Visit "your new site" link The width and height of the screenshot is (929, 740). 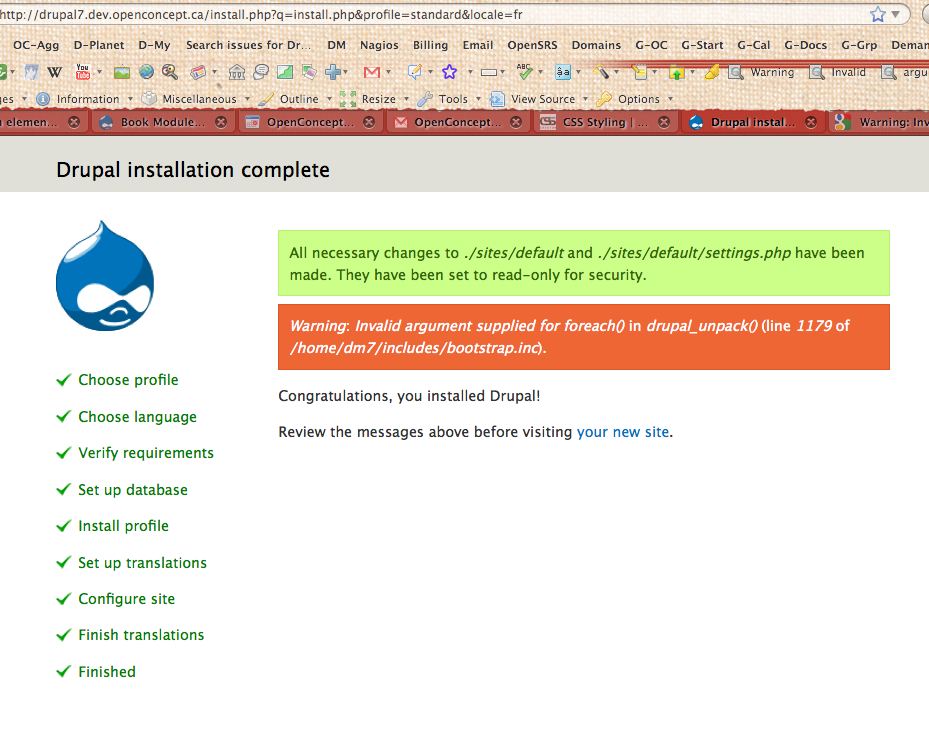tap(623, 432)
